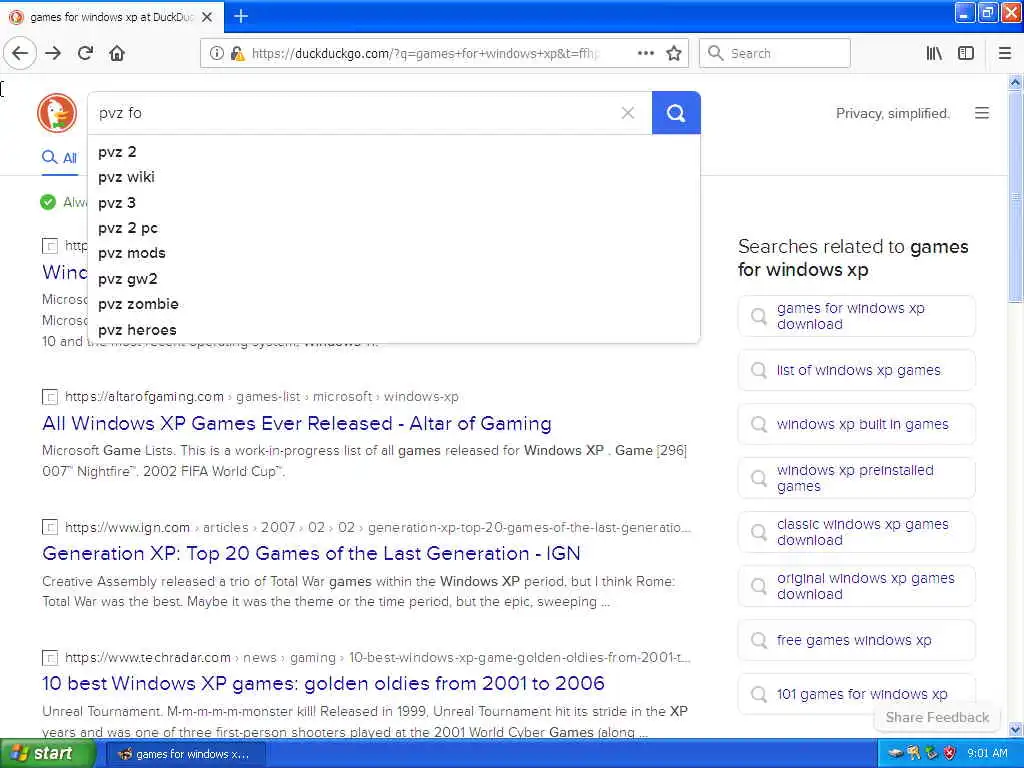
Task: Submit search with blue magnifier button
Action: [676, 113]
